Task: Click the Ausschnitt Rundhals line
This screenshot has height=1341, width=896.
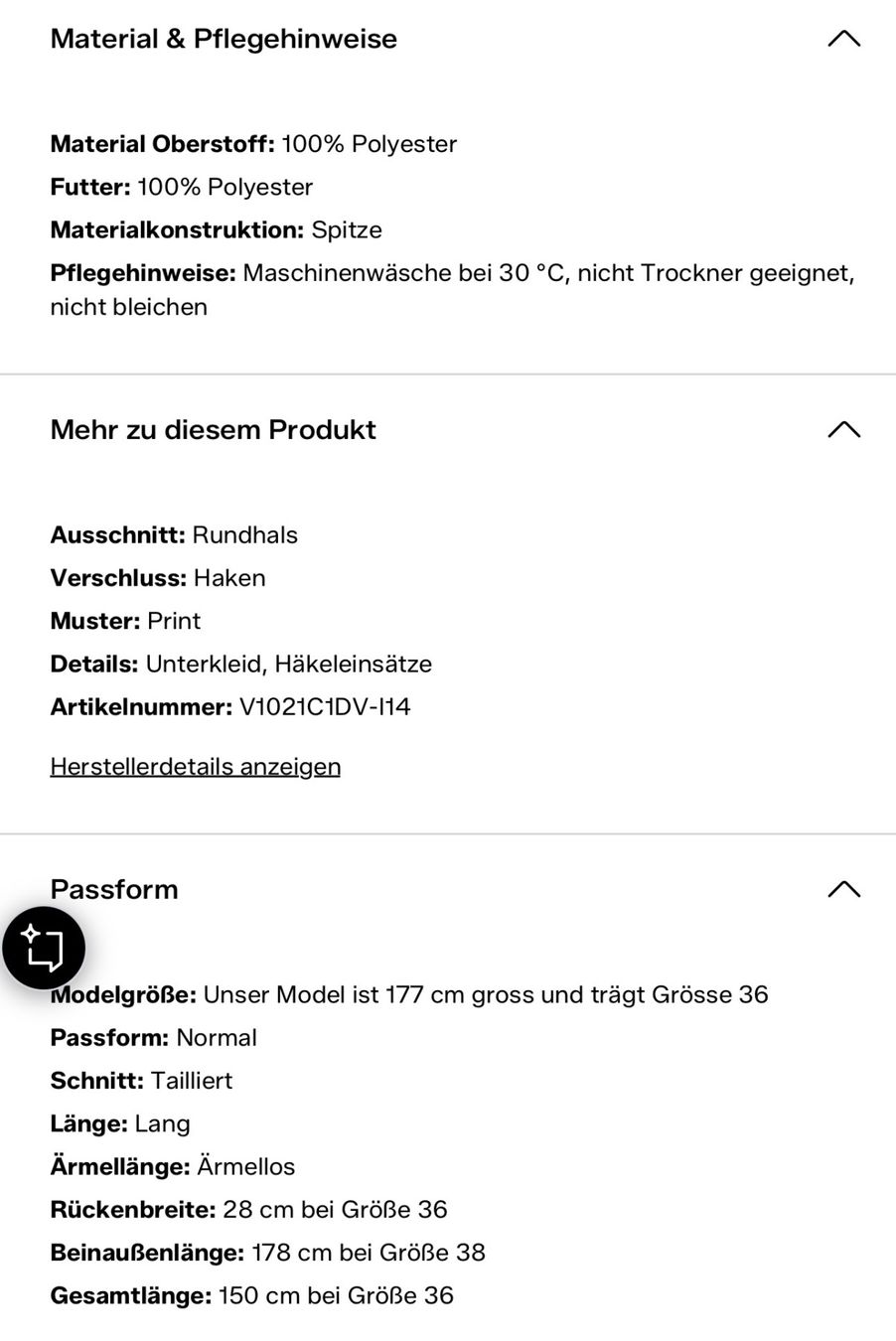Action: (x=174, y=534)
